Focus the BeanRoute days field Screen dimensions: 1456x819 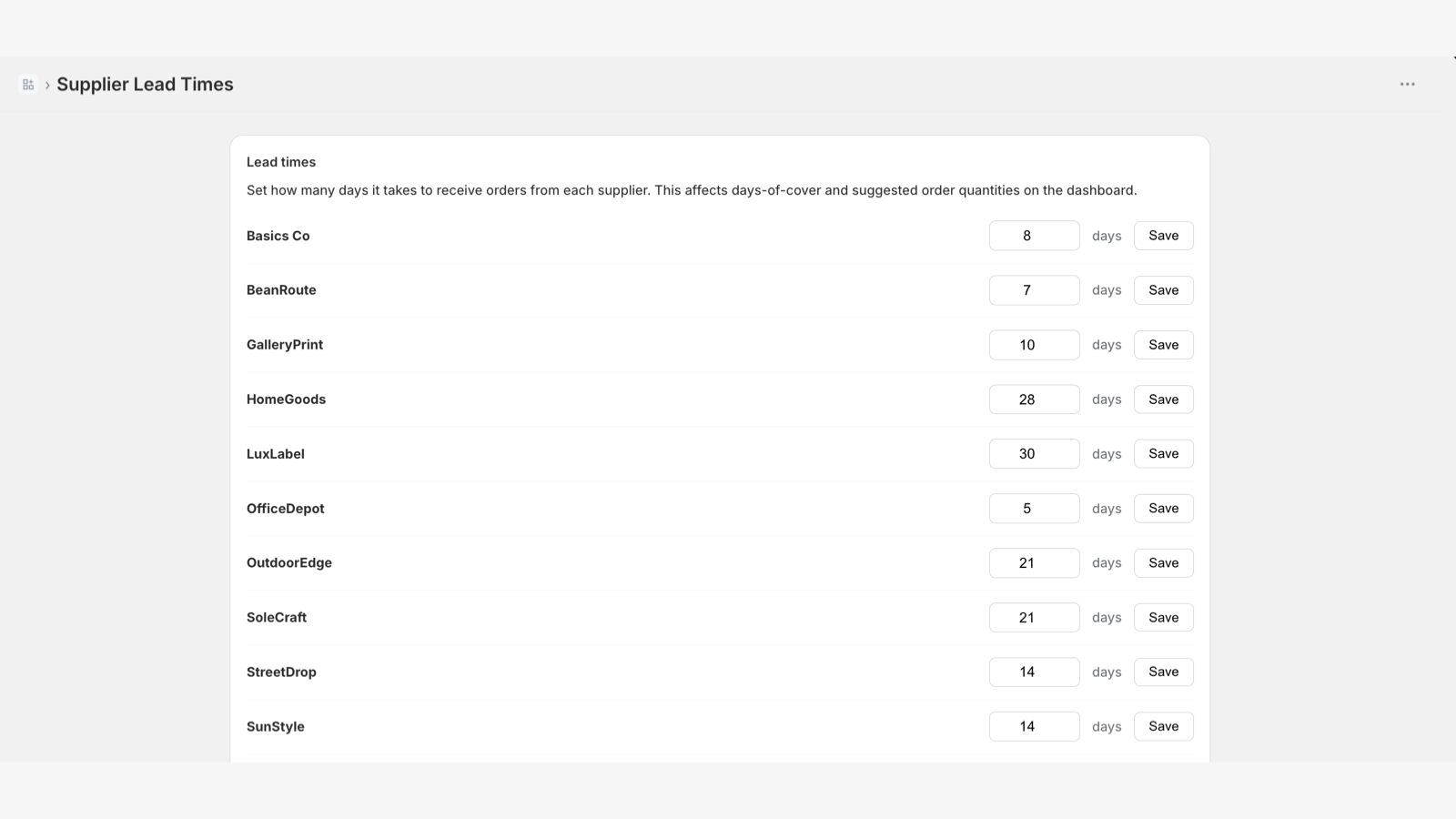[x=1034, y=290]
